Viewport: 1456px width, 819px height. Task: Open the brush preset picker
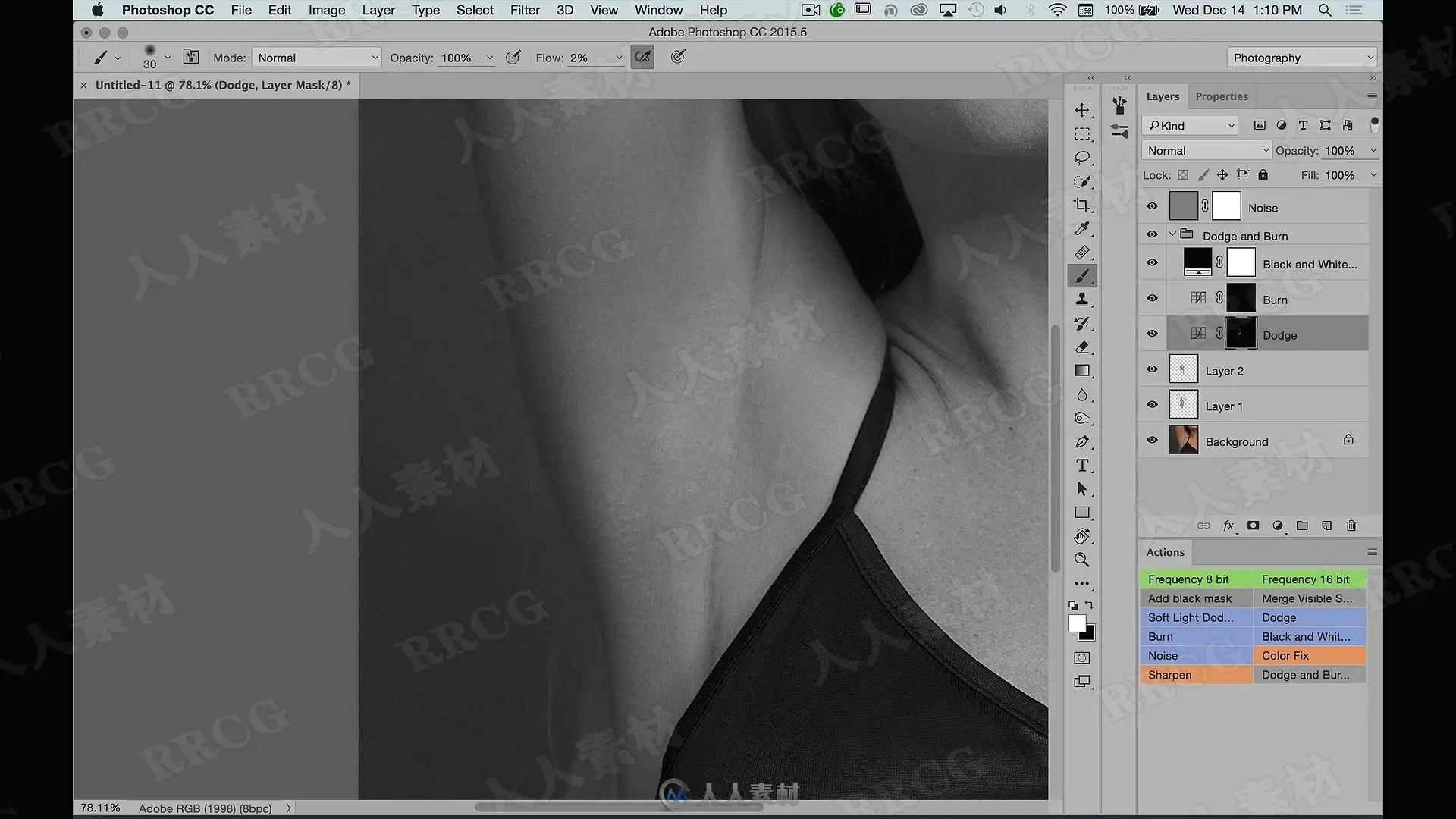(x=168, y=58)
